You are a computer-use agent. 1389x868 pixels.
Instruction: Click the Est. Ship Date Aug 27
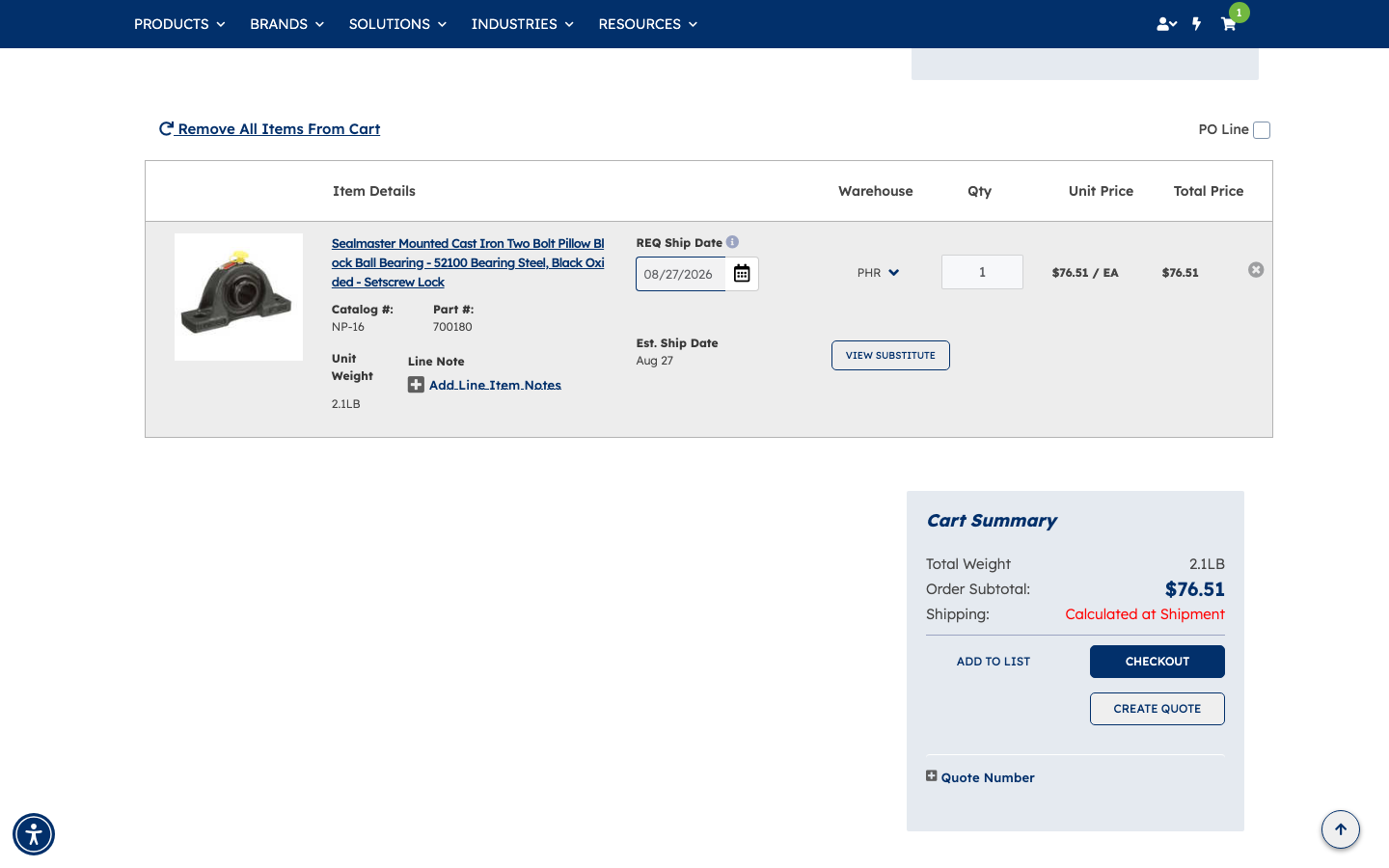pos(655,361)
